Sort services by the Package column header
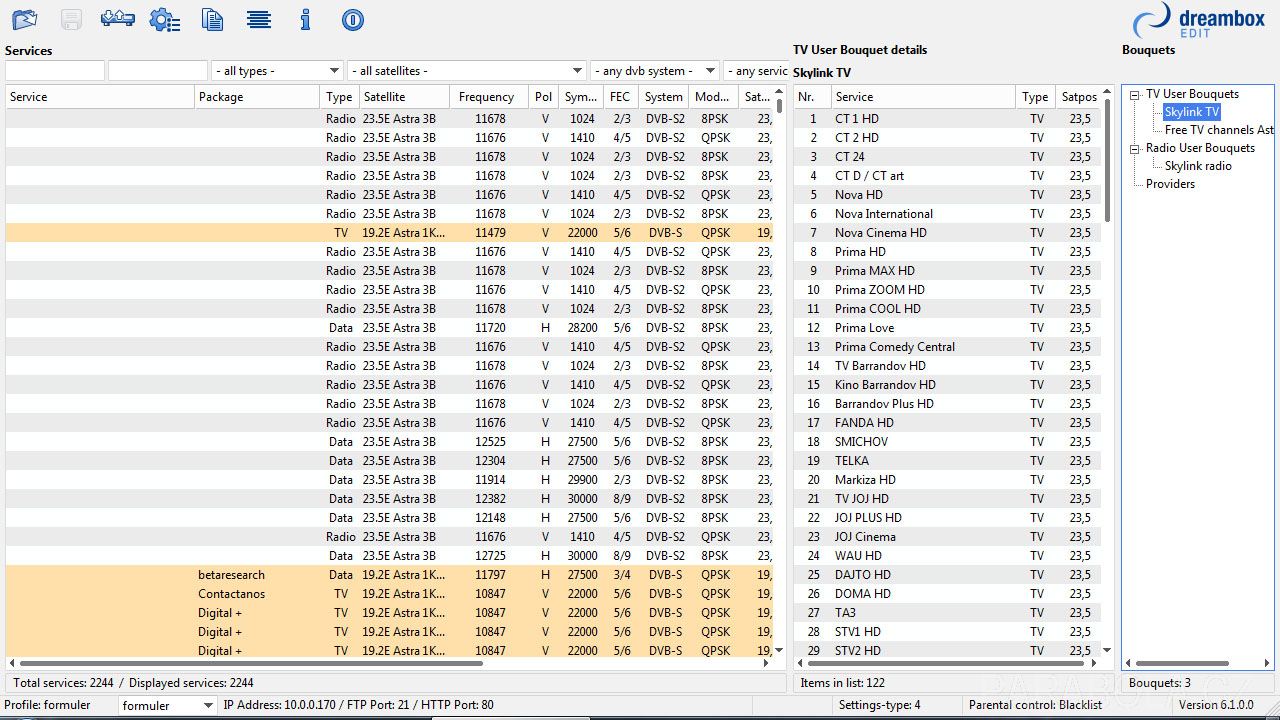This screenshot has height=720, width=1280. tap(257, 97)
